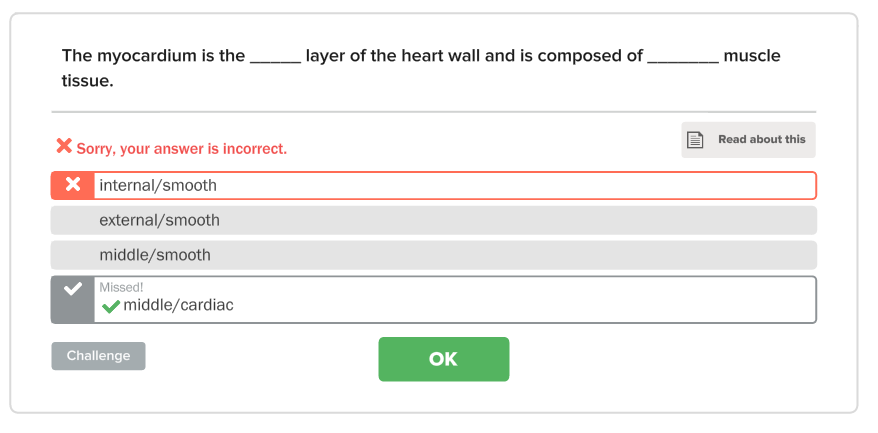Select the internal/smooth answer option

tap(433, 185)
